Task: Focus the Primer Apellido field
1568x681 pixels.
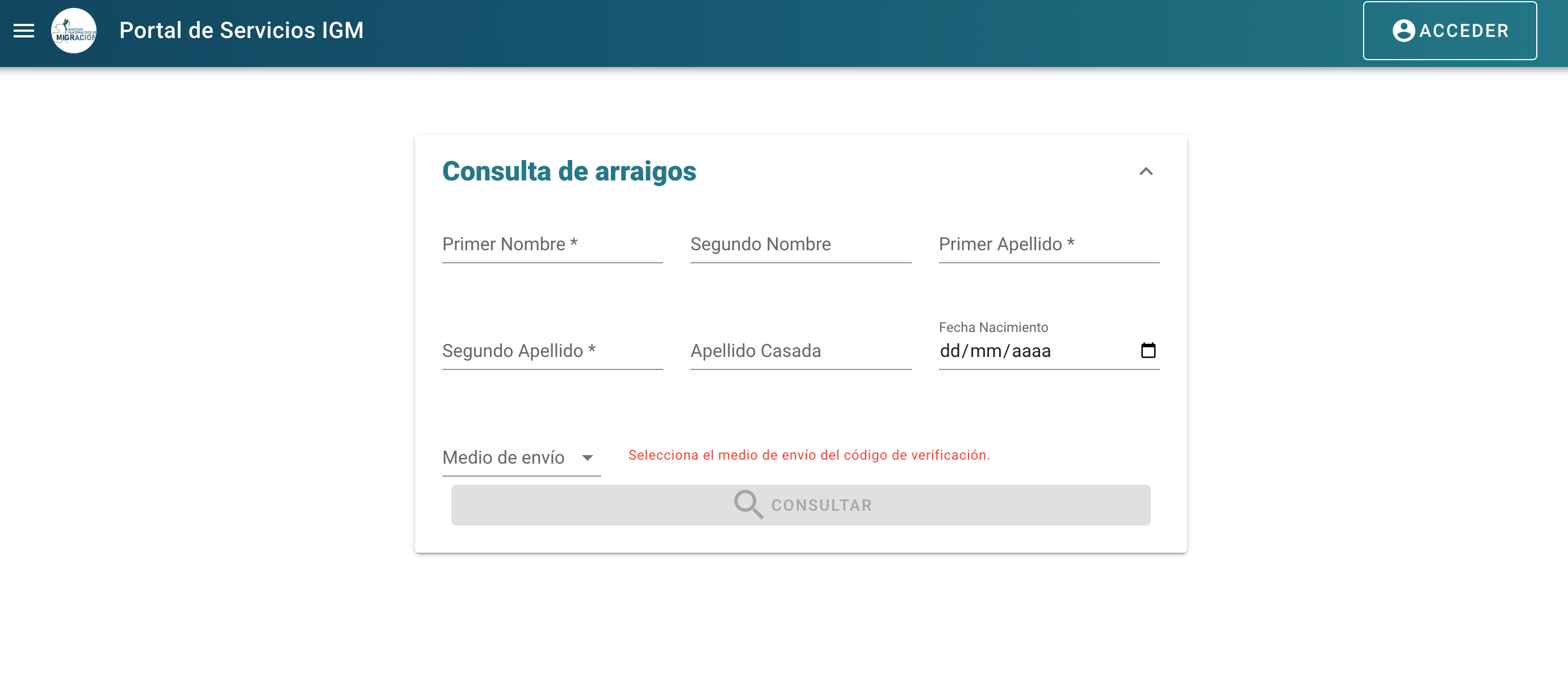Action: [1048, 245]
